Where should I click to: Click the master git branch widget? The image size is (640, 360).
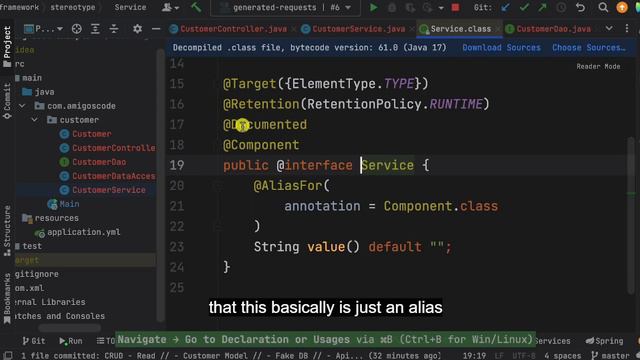[x=611, y=356]
